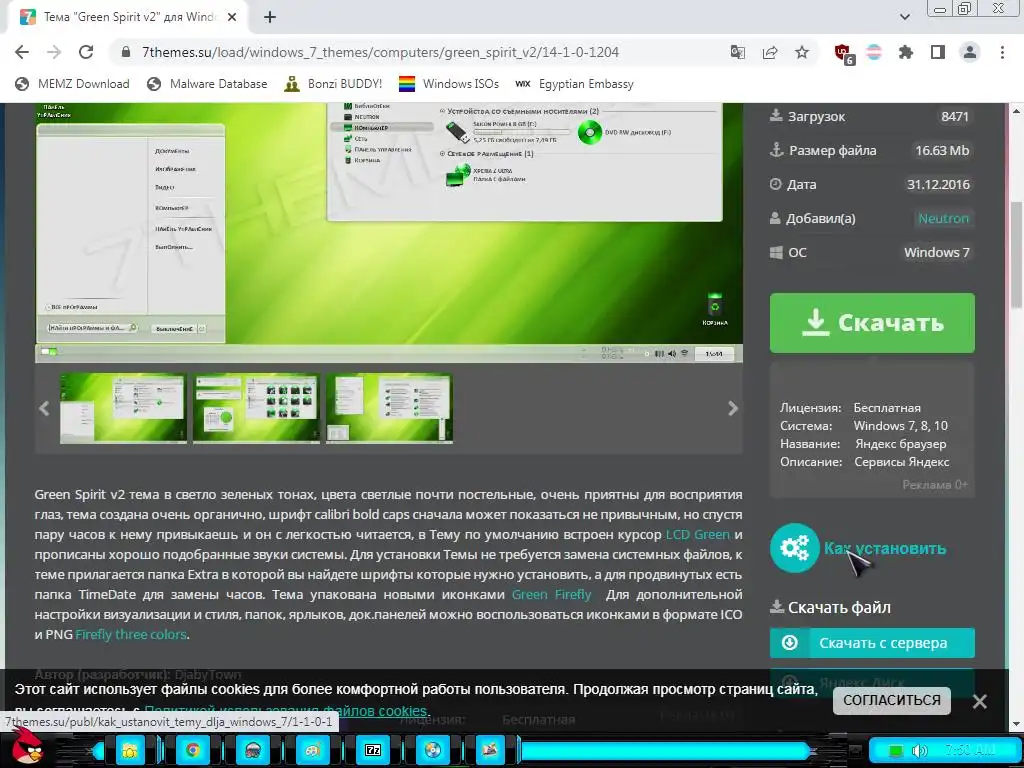This screenshot has height=768, width=1024.
Task: Select the third theme preview thumbnail
Action: tap(389, 408)
